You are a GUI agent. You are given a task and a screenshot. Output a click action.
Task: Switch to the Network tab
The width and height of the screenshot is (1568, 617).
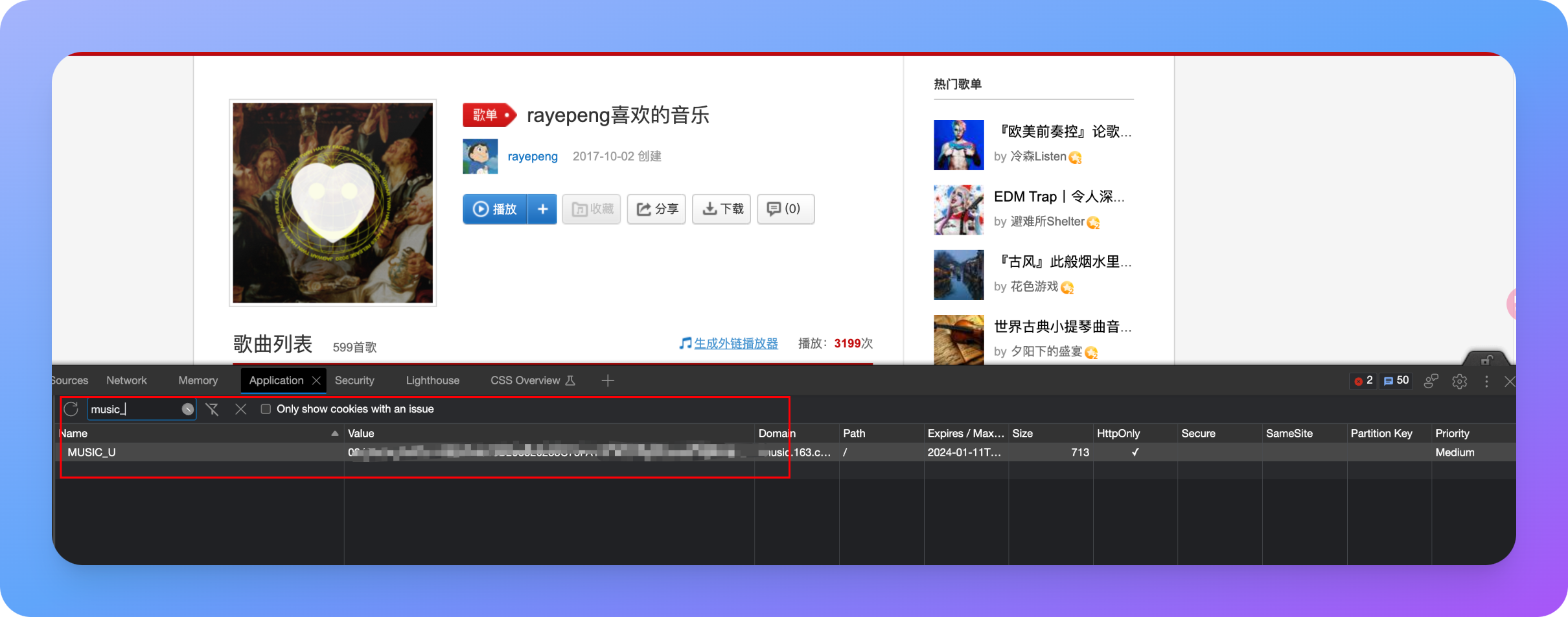[126, 380]
